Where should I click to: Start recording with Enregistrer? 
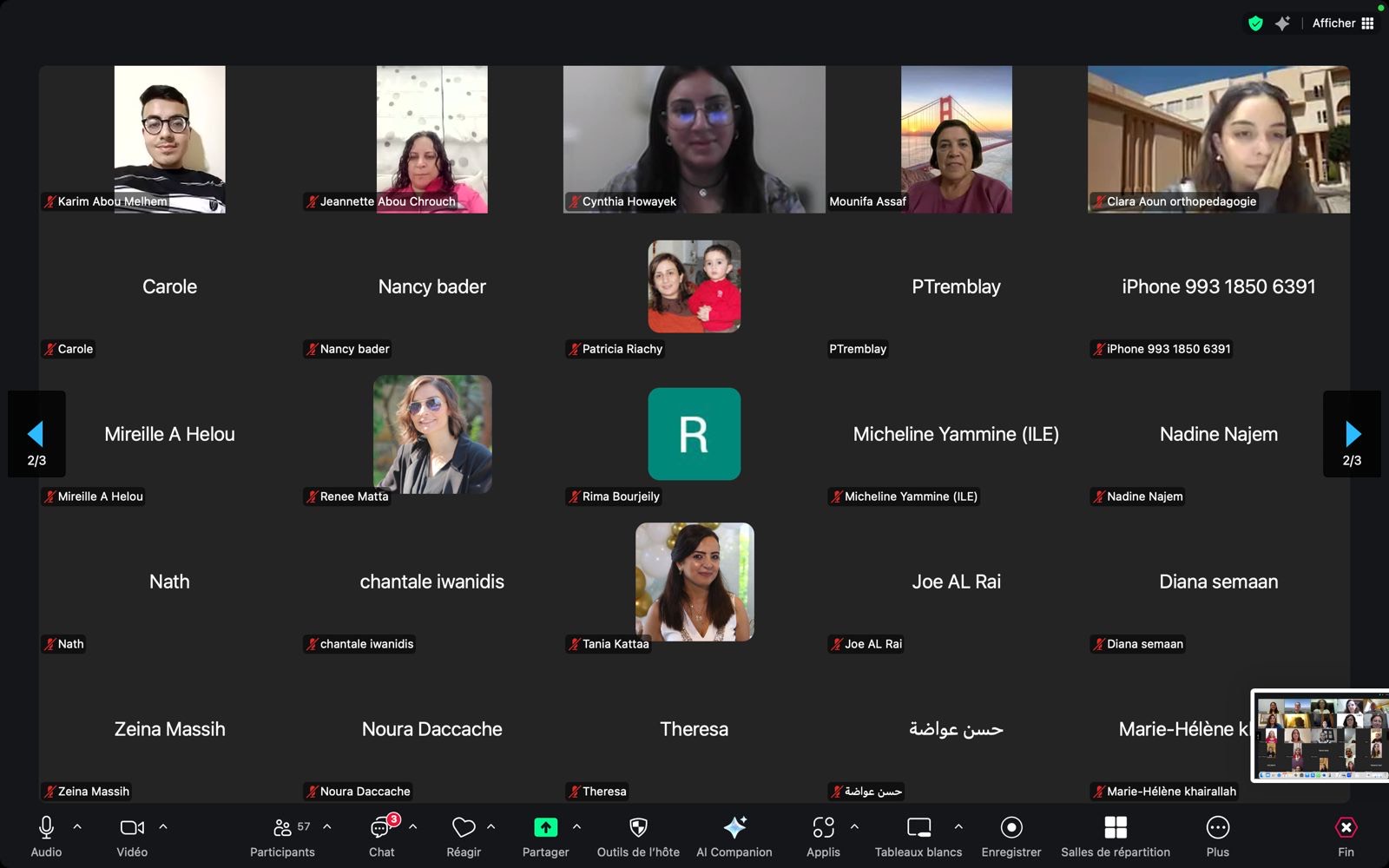tap(1011, 828)
